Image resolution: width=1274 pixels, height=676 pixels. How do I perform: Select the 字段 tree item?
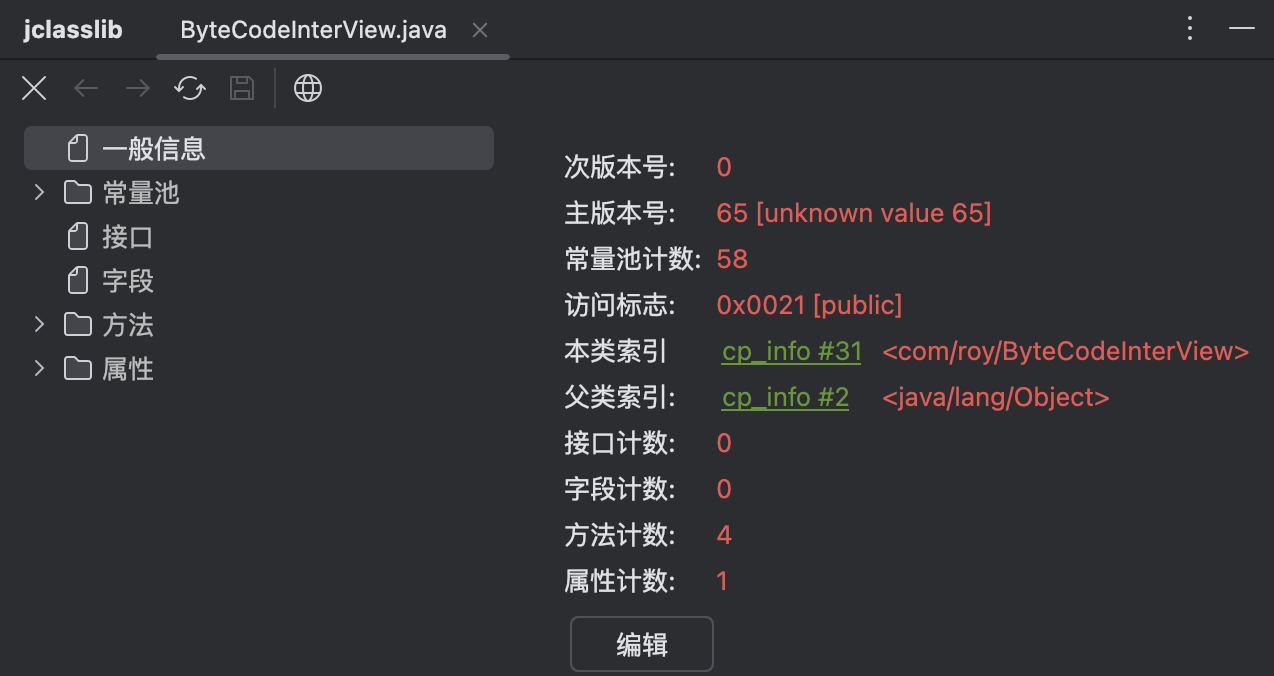tap(127, 281)
